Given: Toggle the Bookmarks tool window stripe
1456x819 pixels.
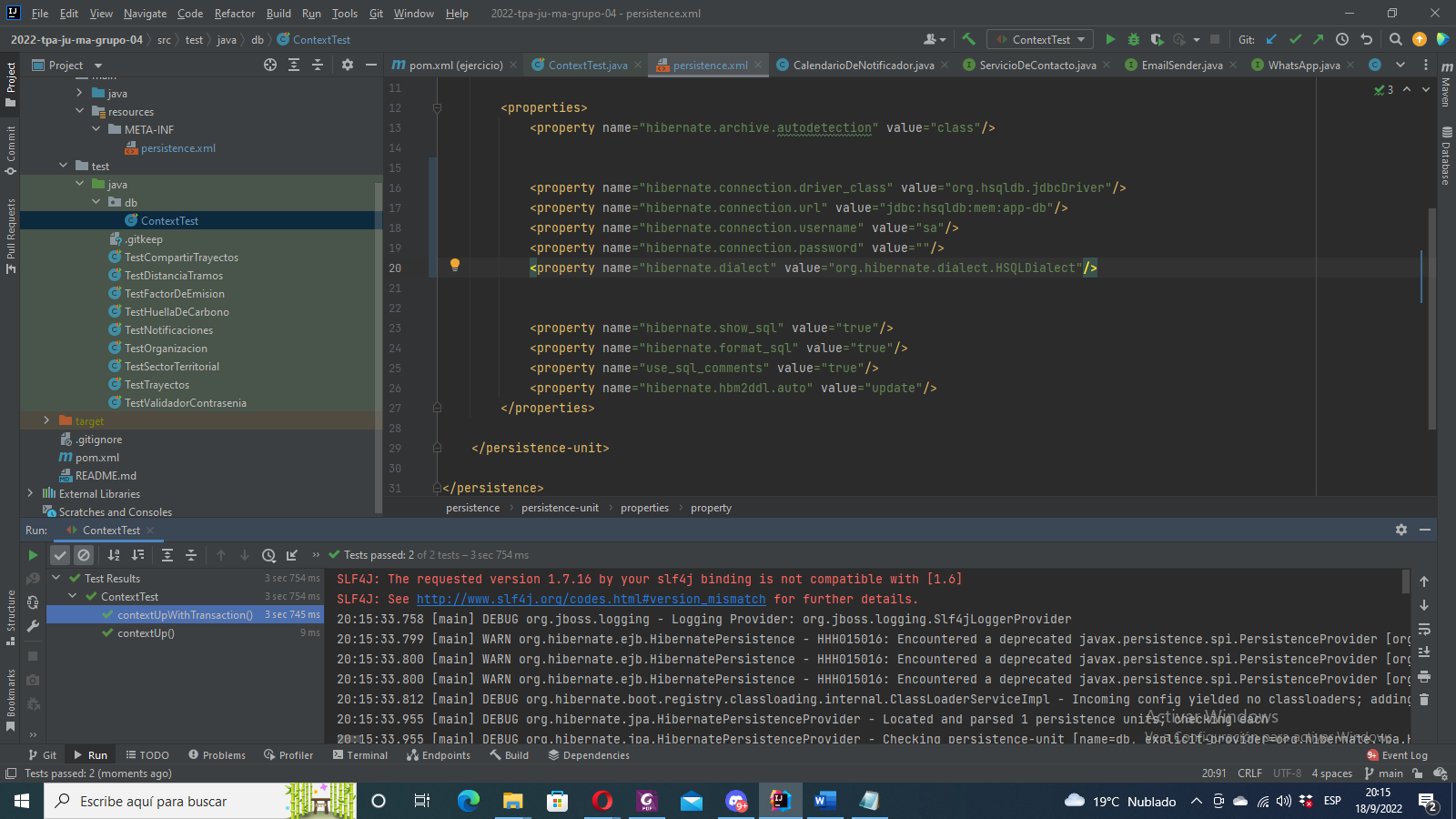Looking at the screenshot, I should pos(11,700).
